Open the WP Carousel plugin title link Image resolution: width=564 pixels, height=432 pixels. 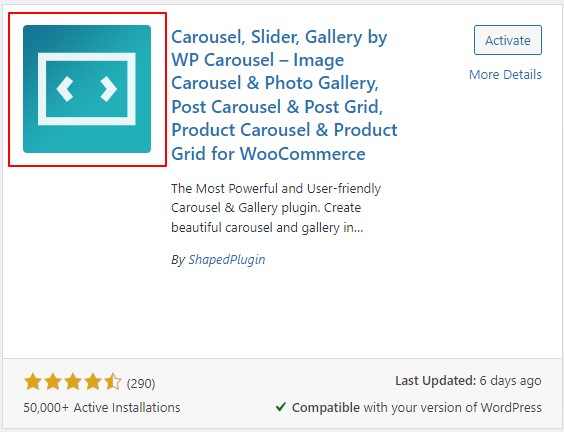coord(284,95)
